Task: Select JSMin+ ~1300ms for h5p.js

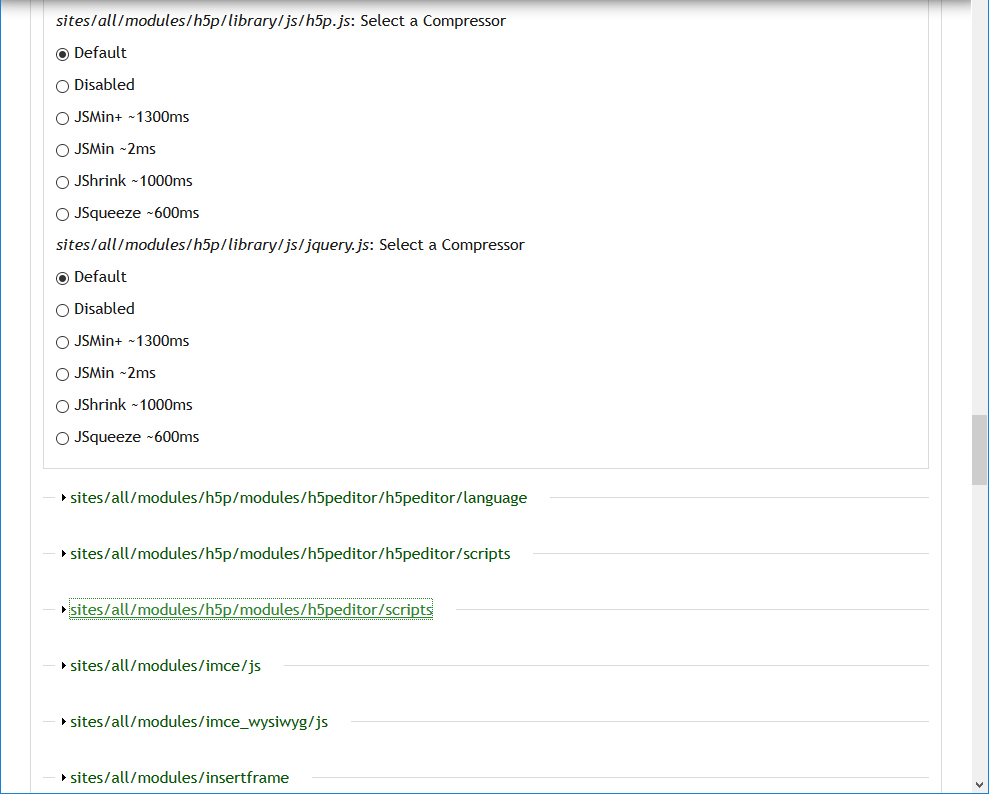Action: (x=62, y=118)
